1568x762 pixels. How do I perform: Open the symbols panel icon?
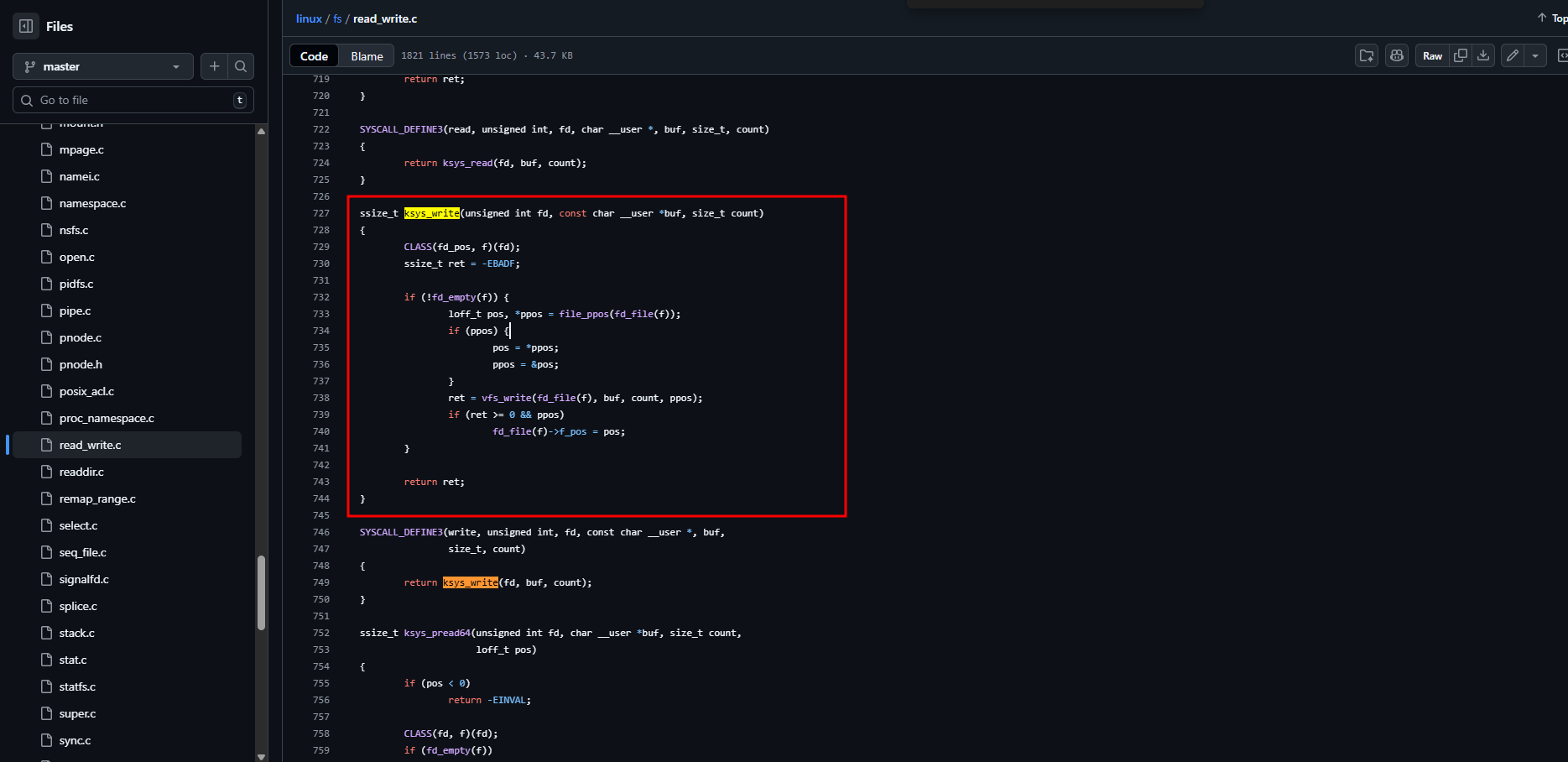[1562, 55]
